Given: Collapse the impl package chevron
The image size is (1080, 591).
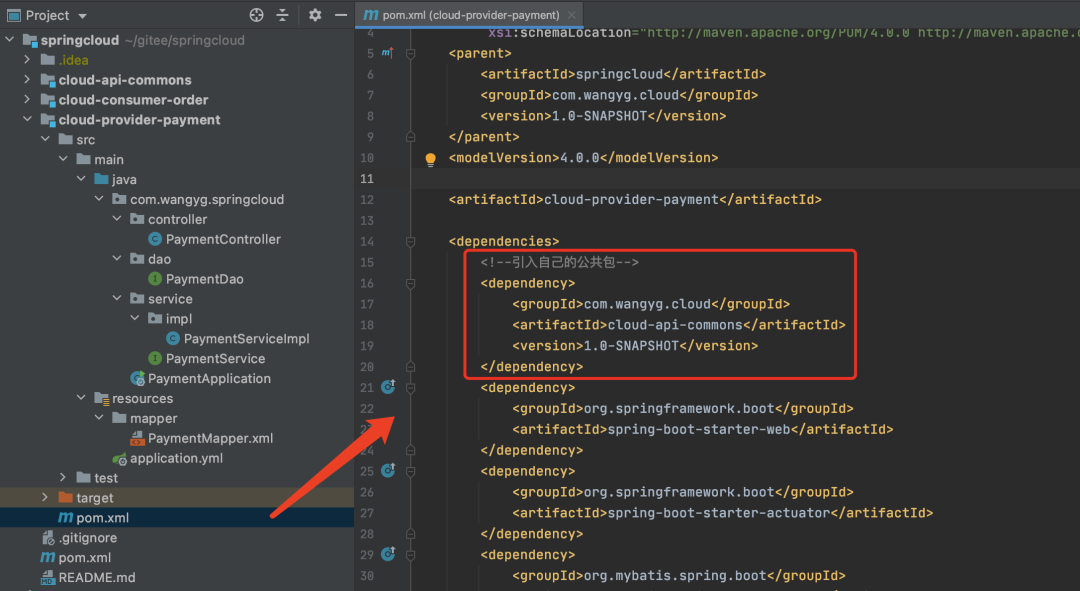Looking at the screenshot, I should 135,318.
